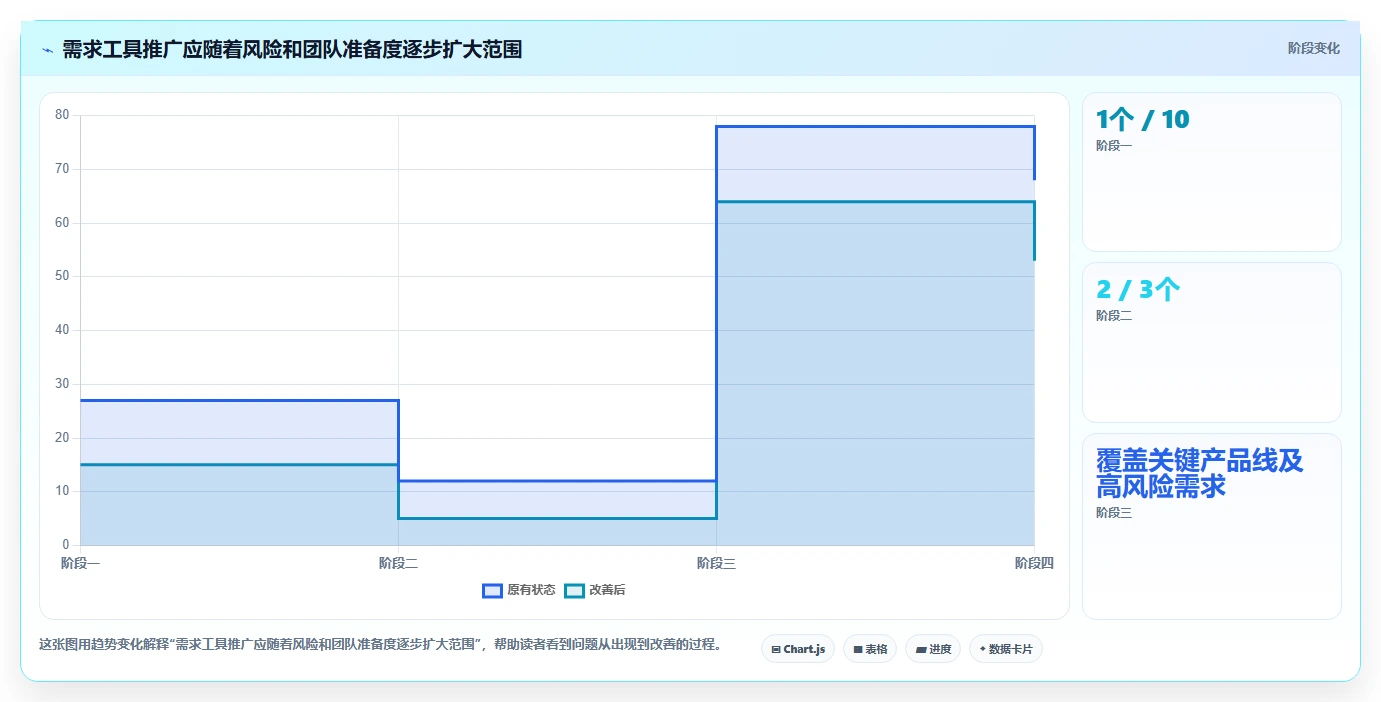Click the 表格 tag
This screenshot has width=1381, height=702.
click(870, 649)
